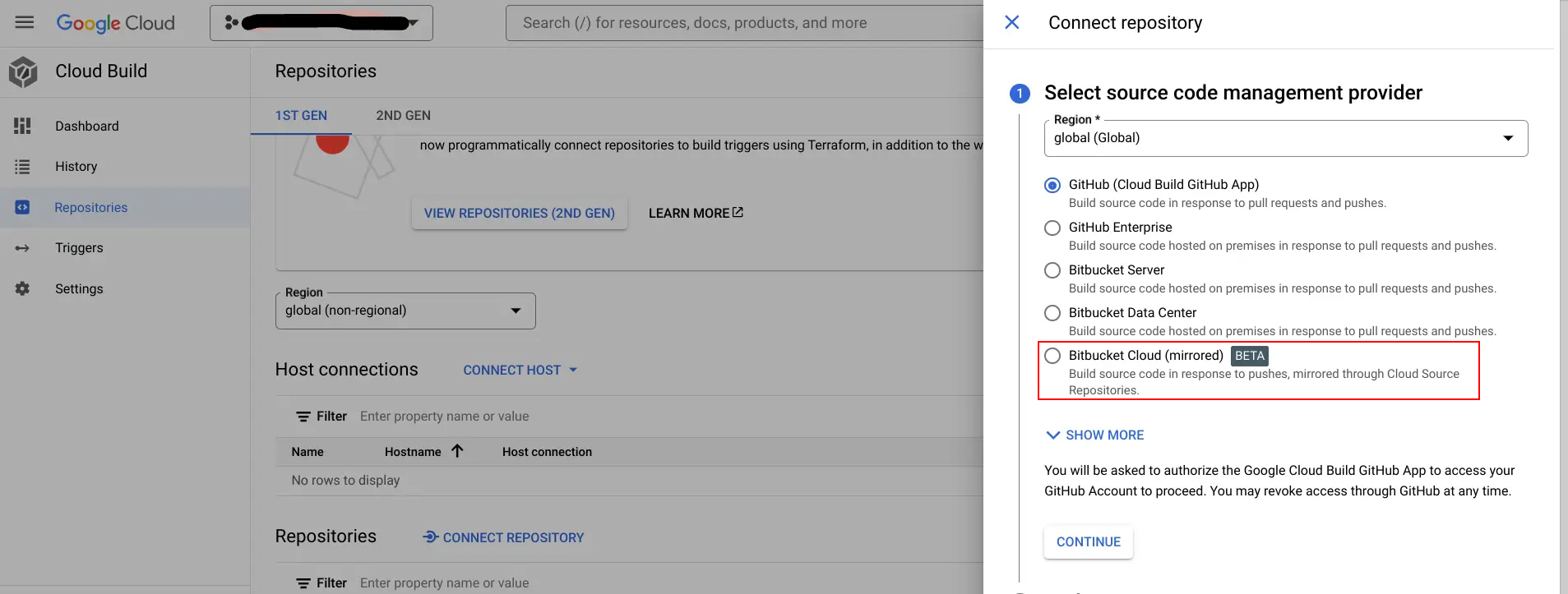The width and height of the screenshot is (1568, 594).
Task: Select the Bitbucket Data Center radio button
Action: click(x=1052, y=313)
